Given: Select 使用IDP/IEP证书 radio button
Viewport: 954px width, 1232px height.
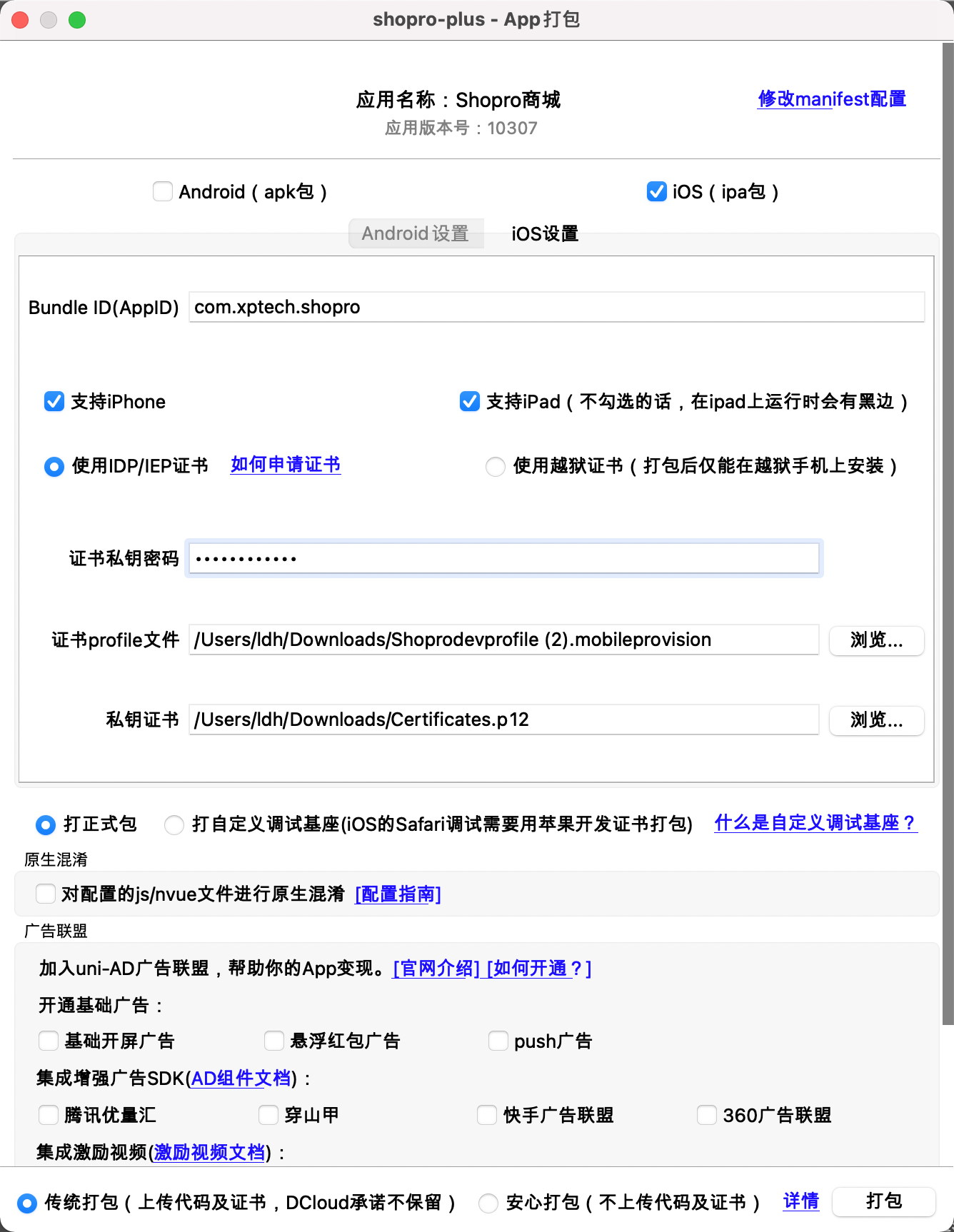Looking at the screenshot, I should click(x=54, y=467).
